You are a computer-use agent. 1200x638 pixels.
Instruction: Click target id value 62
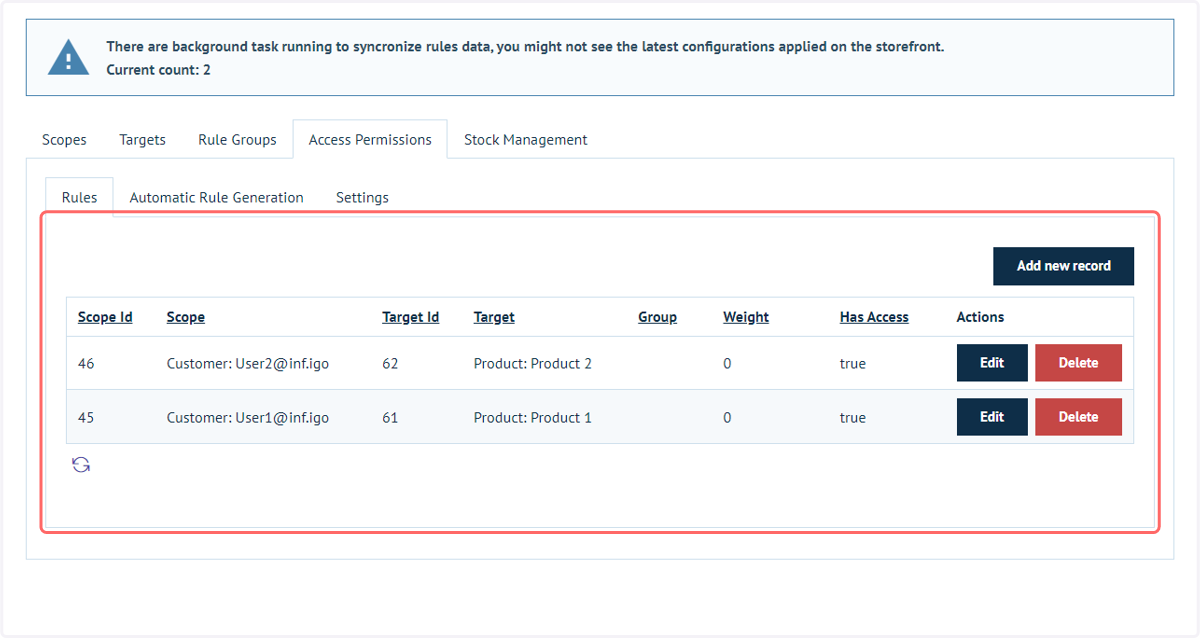click(390, 364)
